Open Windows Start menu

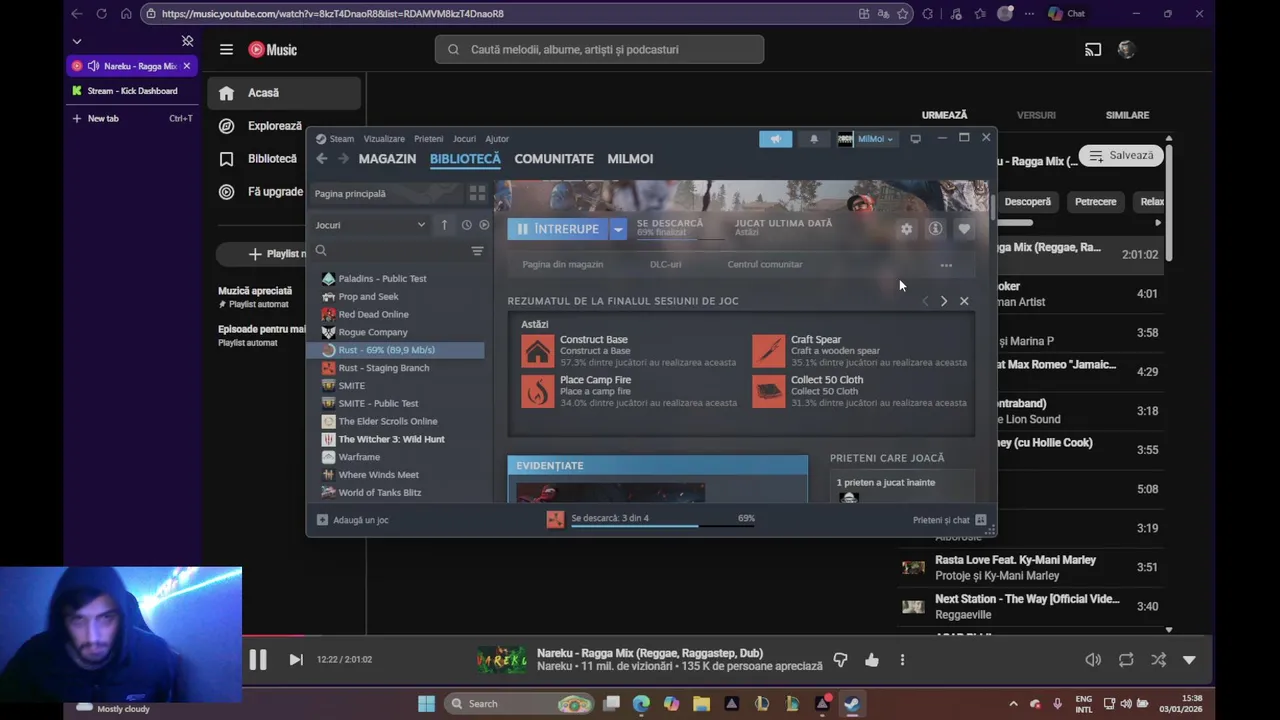pos(426,704)
